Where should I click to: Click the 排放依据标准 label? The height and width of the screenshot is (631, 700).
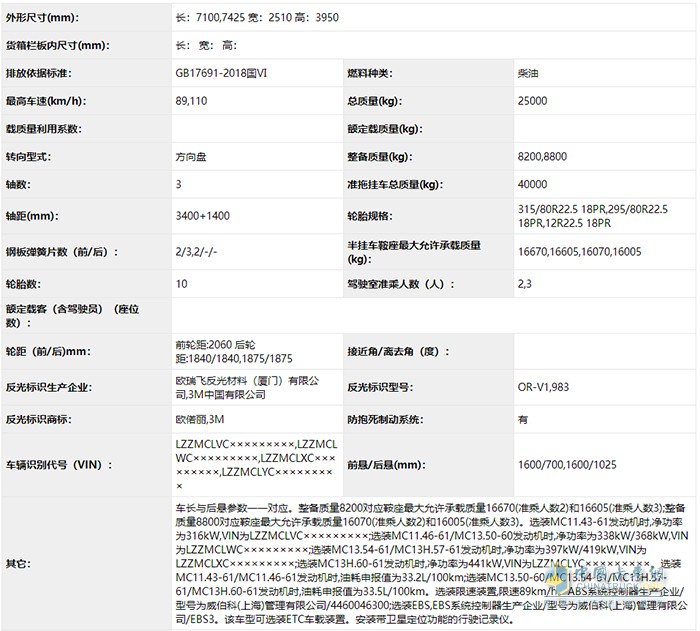[x=38, y=73]
